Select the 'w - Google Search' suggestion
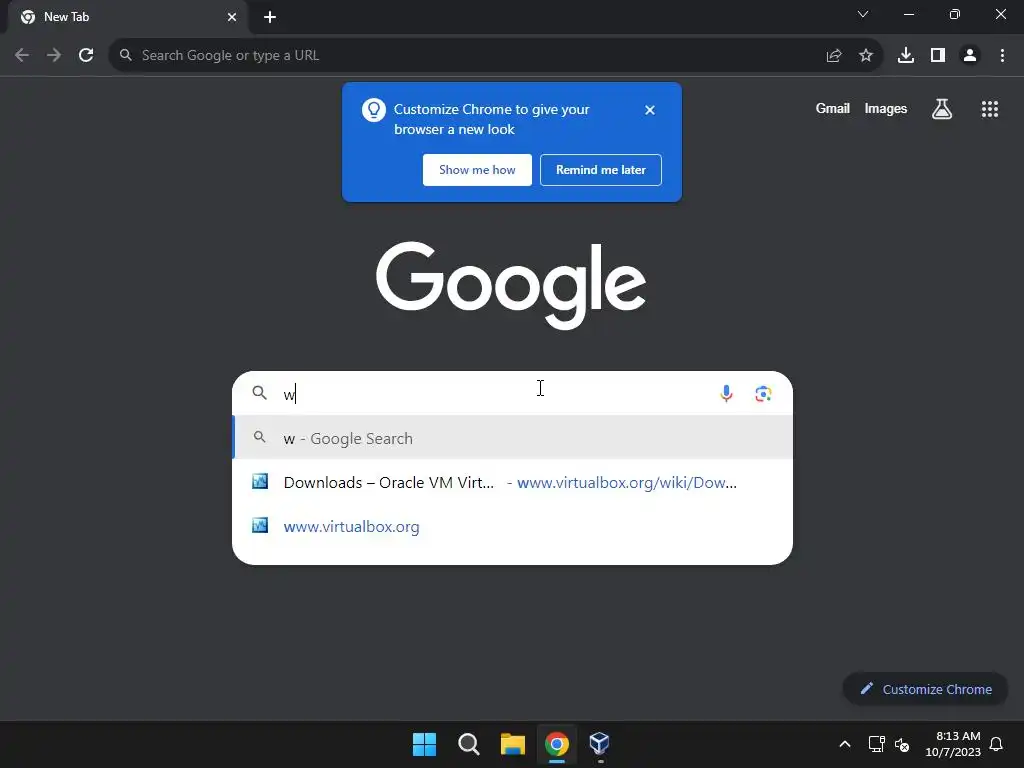The width and height of the screenshot is (1024, 768). click(513, 438)
